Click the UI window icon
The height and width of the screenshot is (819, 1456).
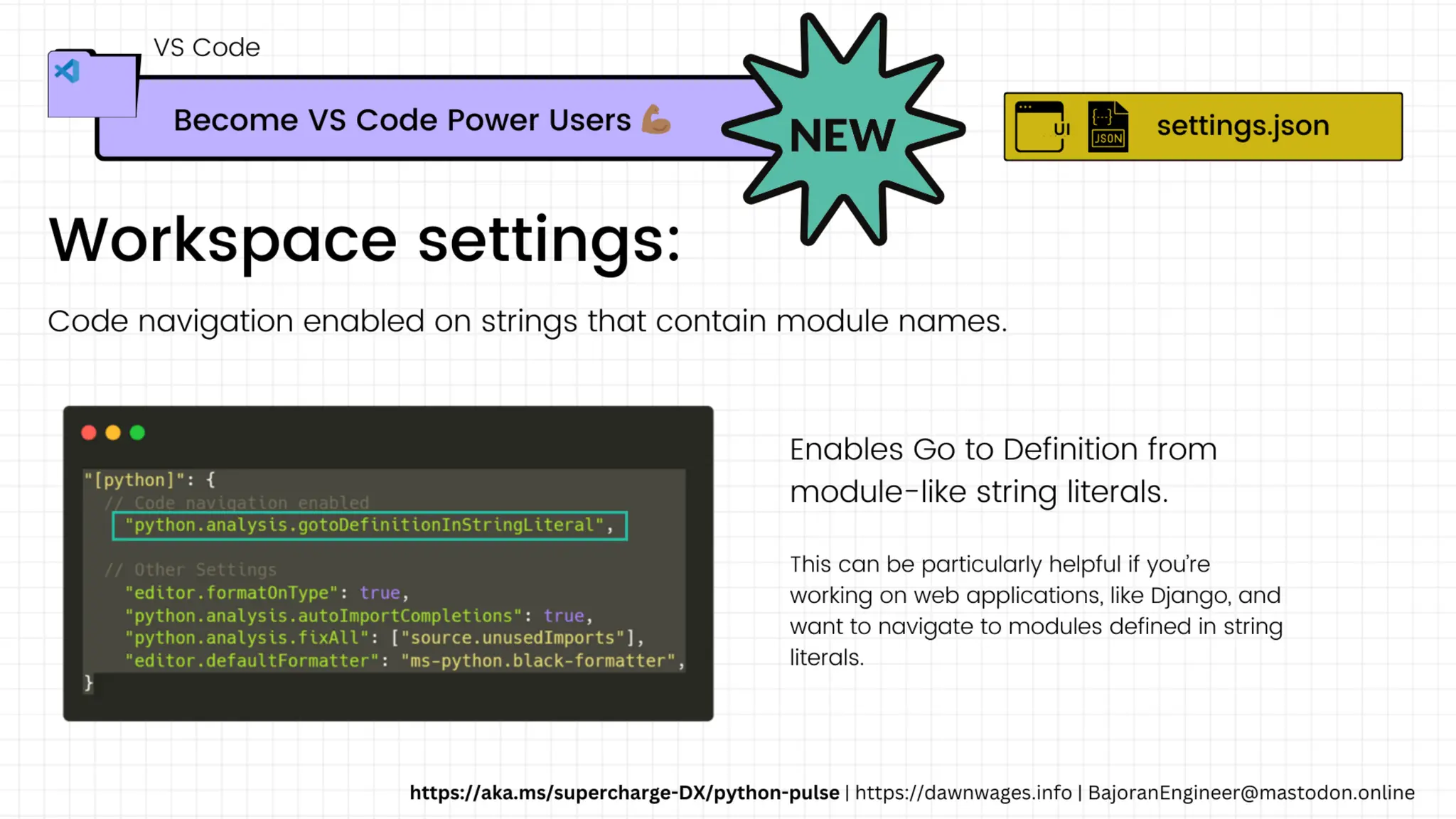point(1042,127)
